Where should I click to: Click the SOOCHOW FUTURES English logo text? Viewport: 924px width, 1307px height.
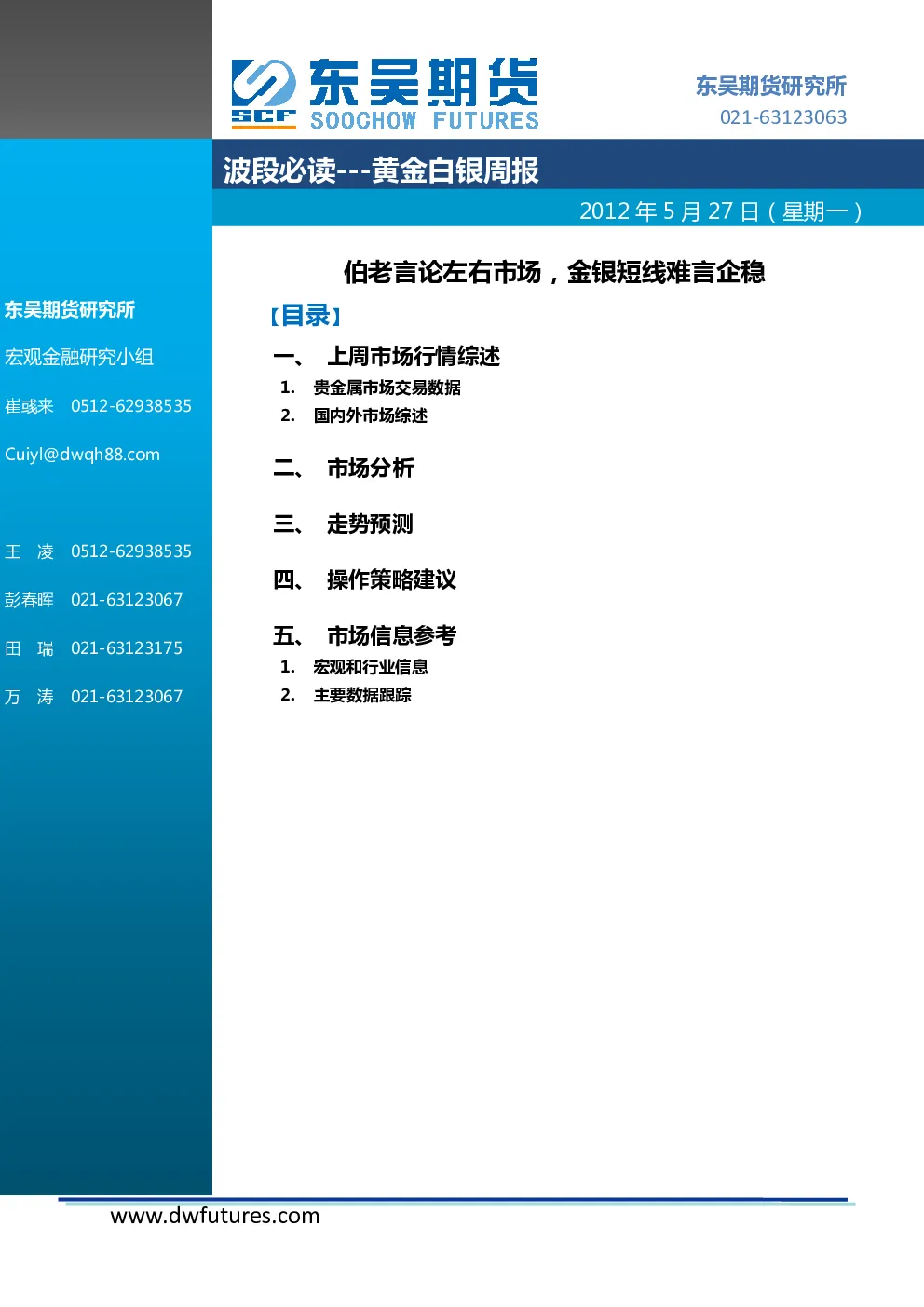[425, 120]
